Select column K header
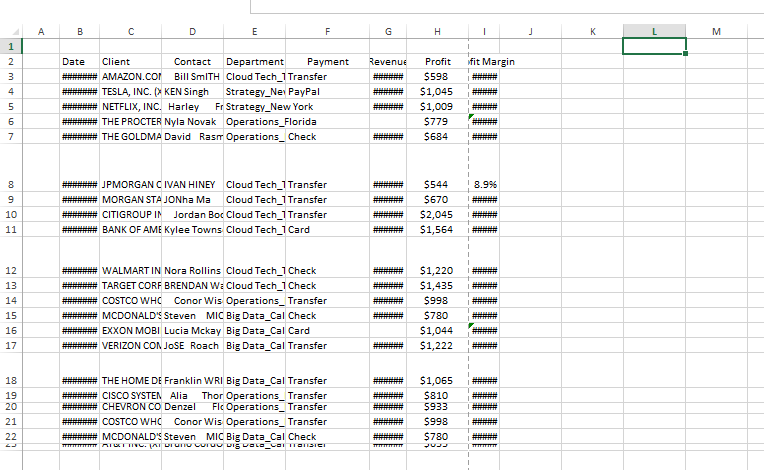 tap(592, 32)
